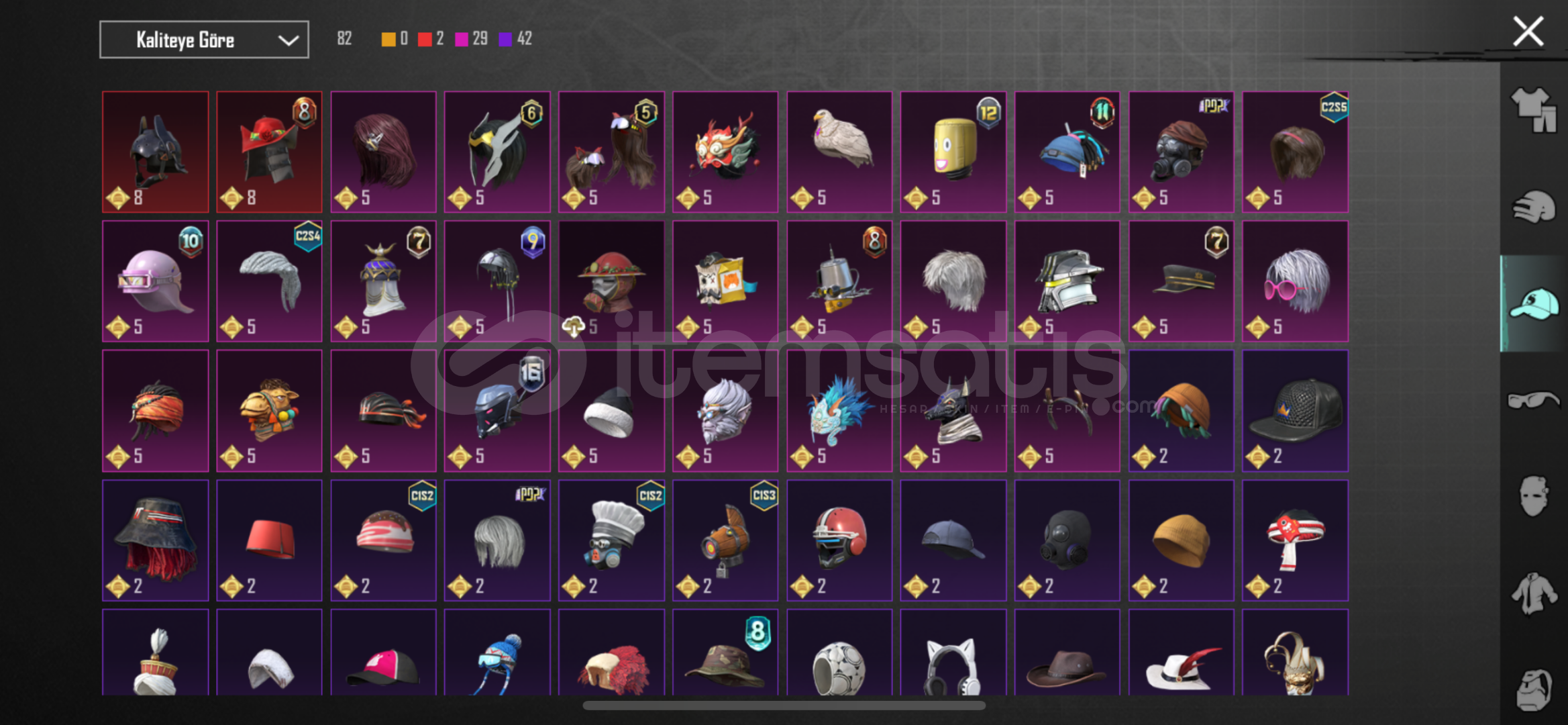This screenshot has height=725, width=1568.
Task: Select the pink rarity filter showing 29
Action: point(472,39)
